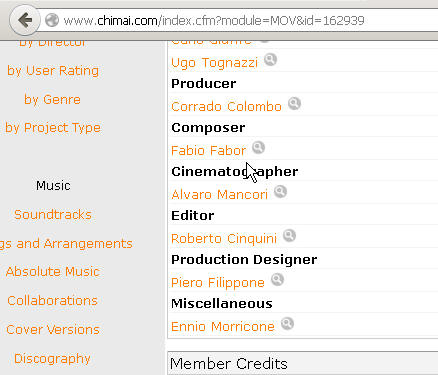Click magnifier icon beside Corrado Colombo

294,104
